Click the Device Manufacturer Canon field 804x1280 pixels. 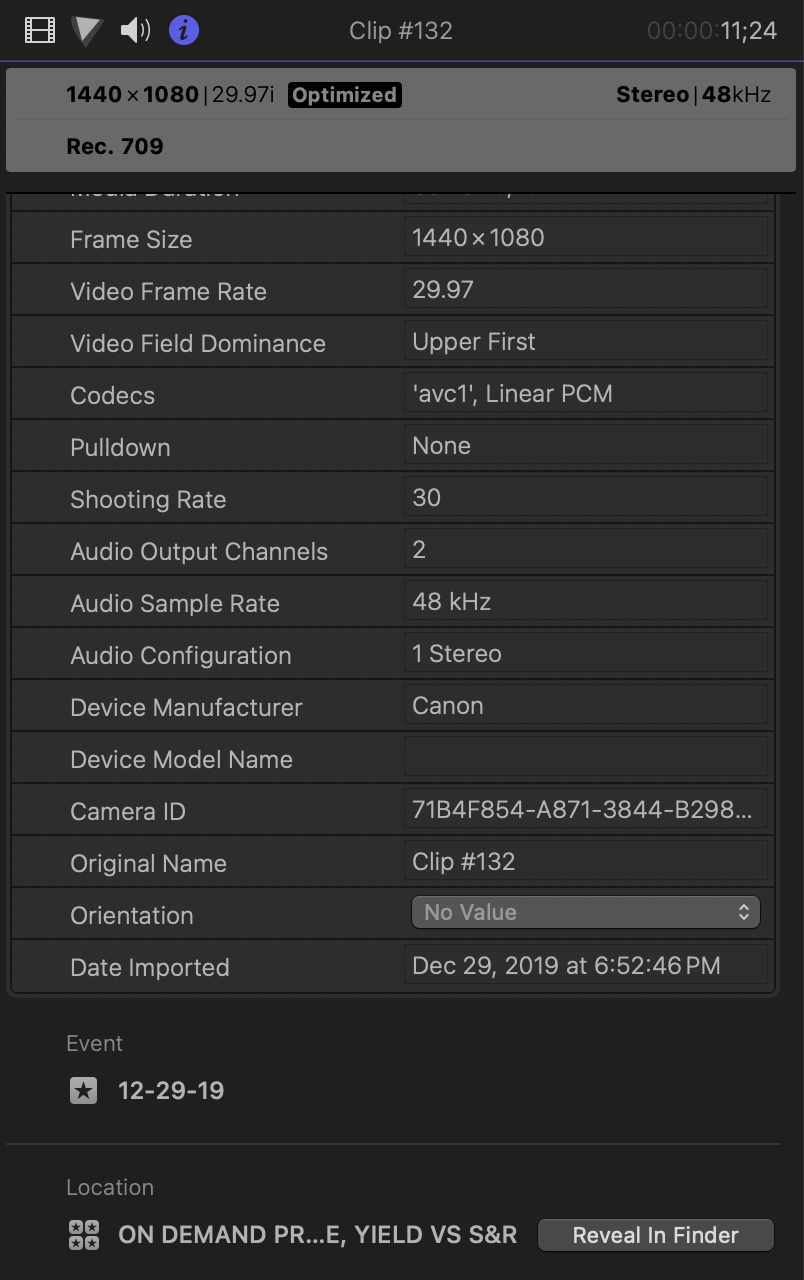(585, 705)
